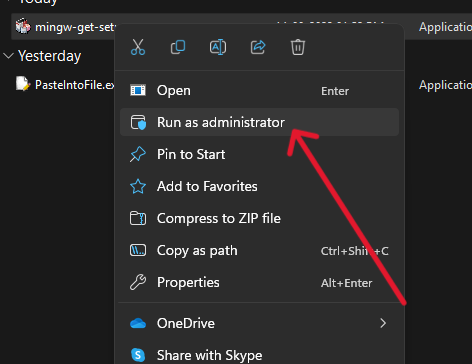The image size is (472, 364).
Task: Click the PasteIntoFile.exe file icon
Action: [23, 84]
